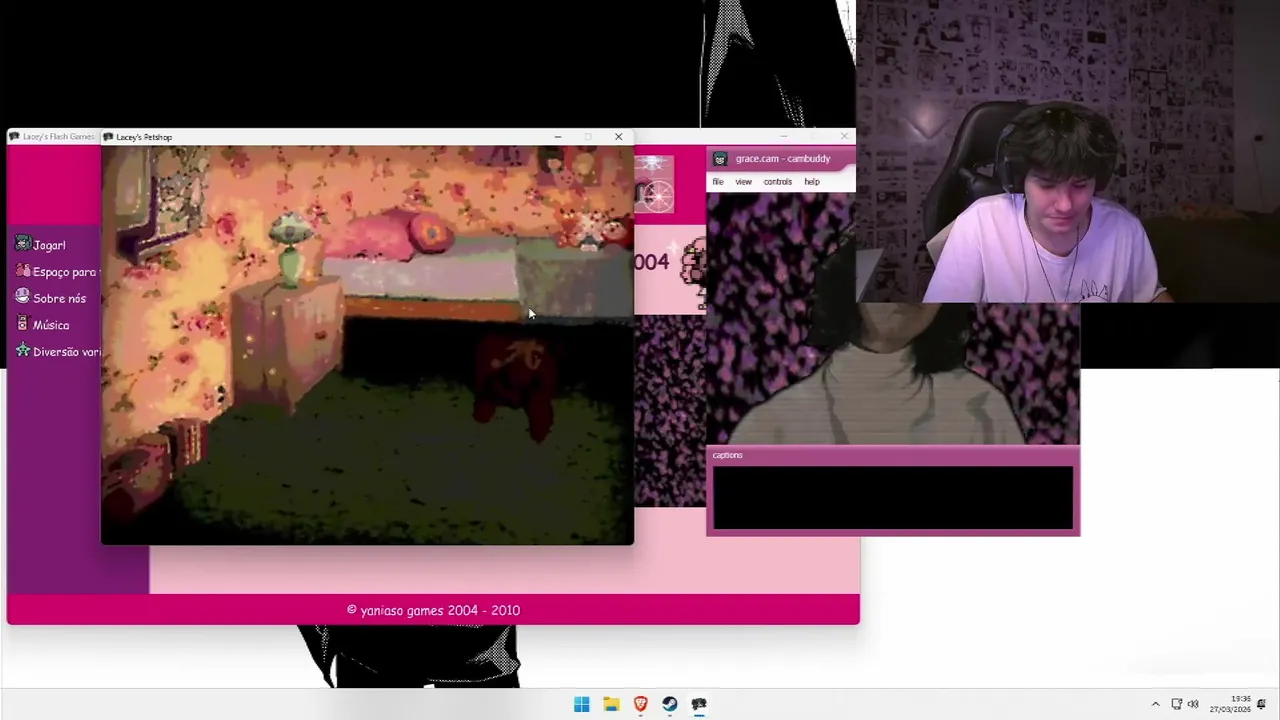Click the yaniaso games copyright footer text
The image size is (1280, 720).
click(433, 610)
